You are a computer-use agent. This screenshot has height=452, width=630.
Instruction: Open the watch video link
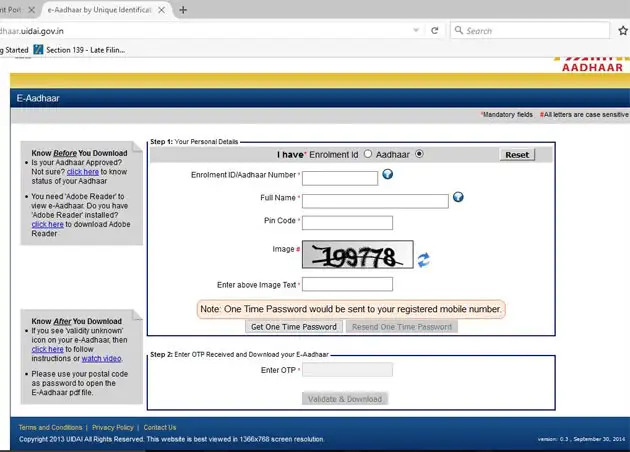pyautogui.click(x=101, y=358)
